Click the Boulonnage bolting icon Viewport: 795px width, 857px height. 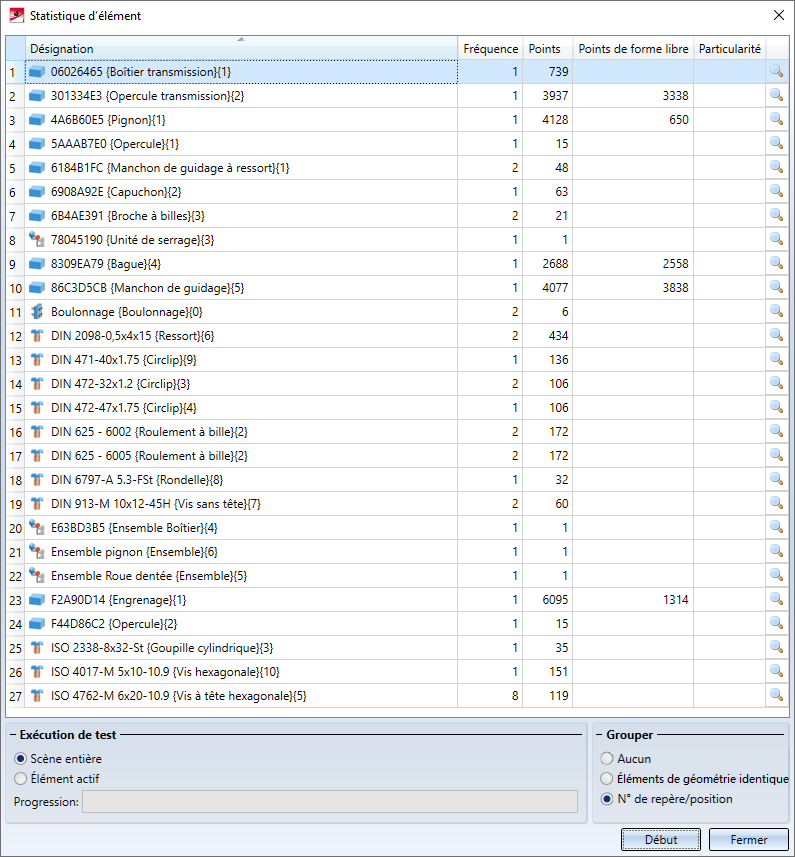pos(38,312)
